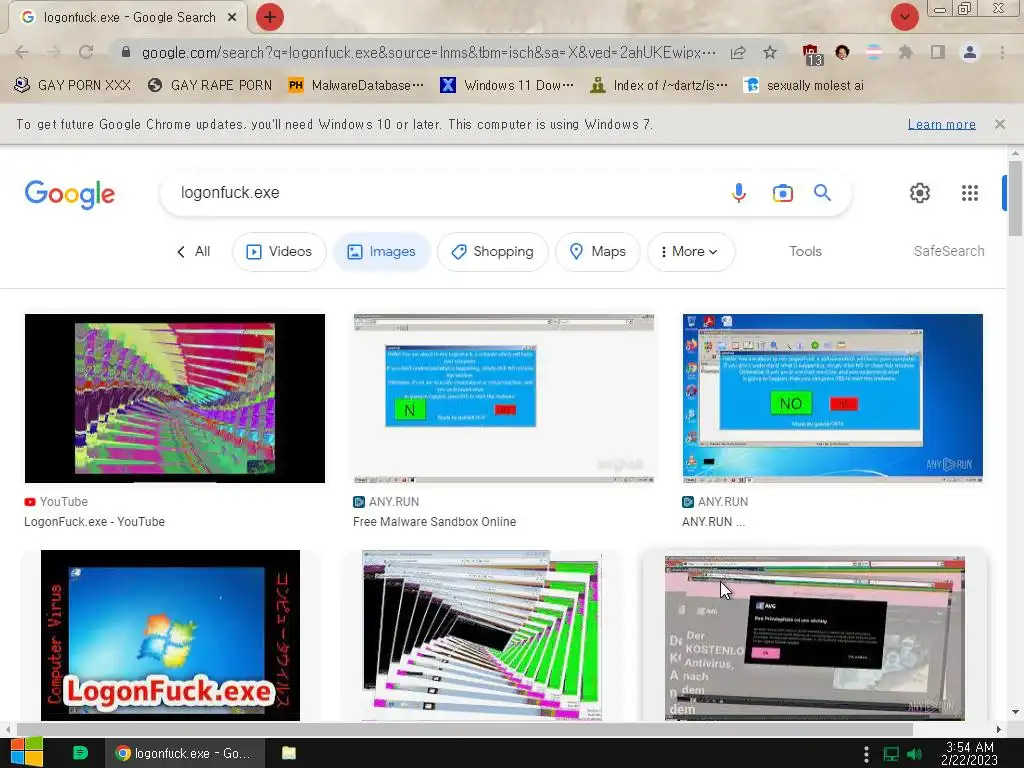Switch to the Maps tab
Image resolution: width=1024 pixels, height=768 pixels.
click(x=598, y=251)
